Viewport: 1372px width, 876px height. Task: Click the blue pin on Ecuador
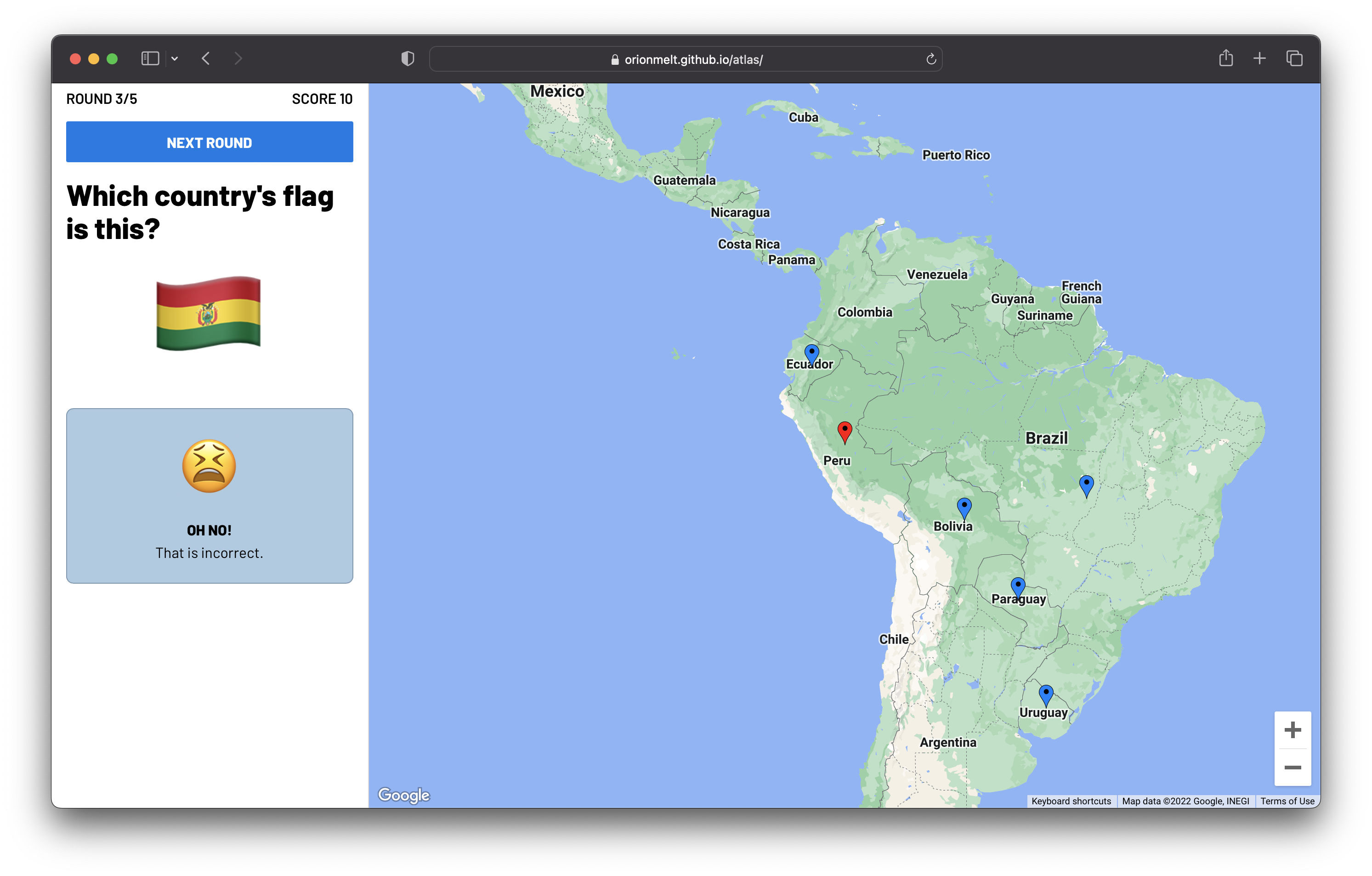(x=811, y=353)
